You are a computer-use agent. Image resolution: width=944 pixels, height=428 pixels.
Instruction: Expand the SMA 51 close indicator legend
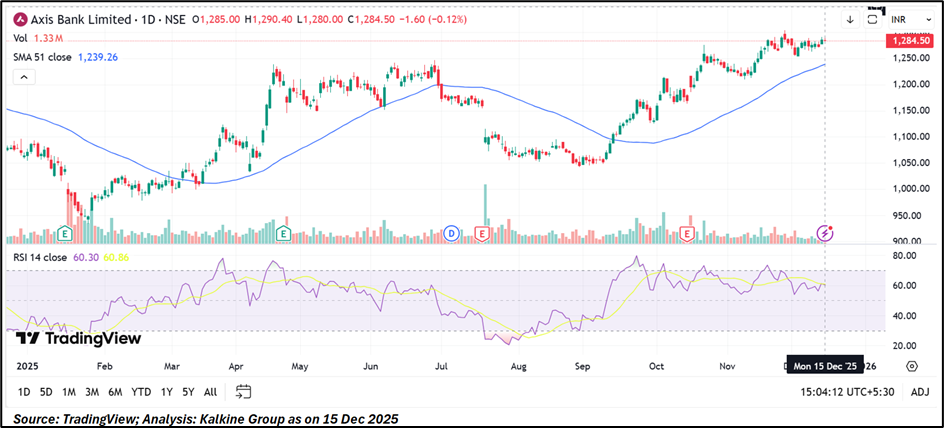43,57
